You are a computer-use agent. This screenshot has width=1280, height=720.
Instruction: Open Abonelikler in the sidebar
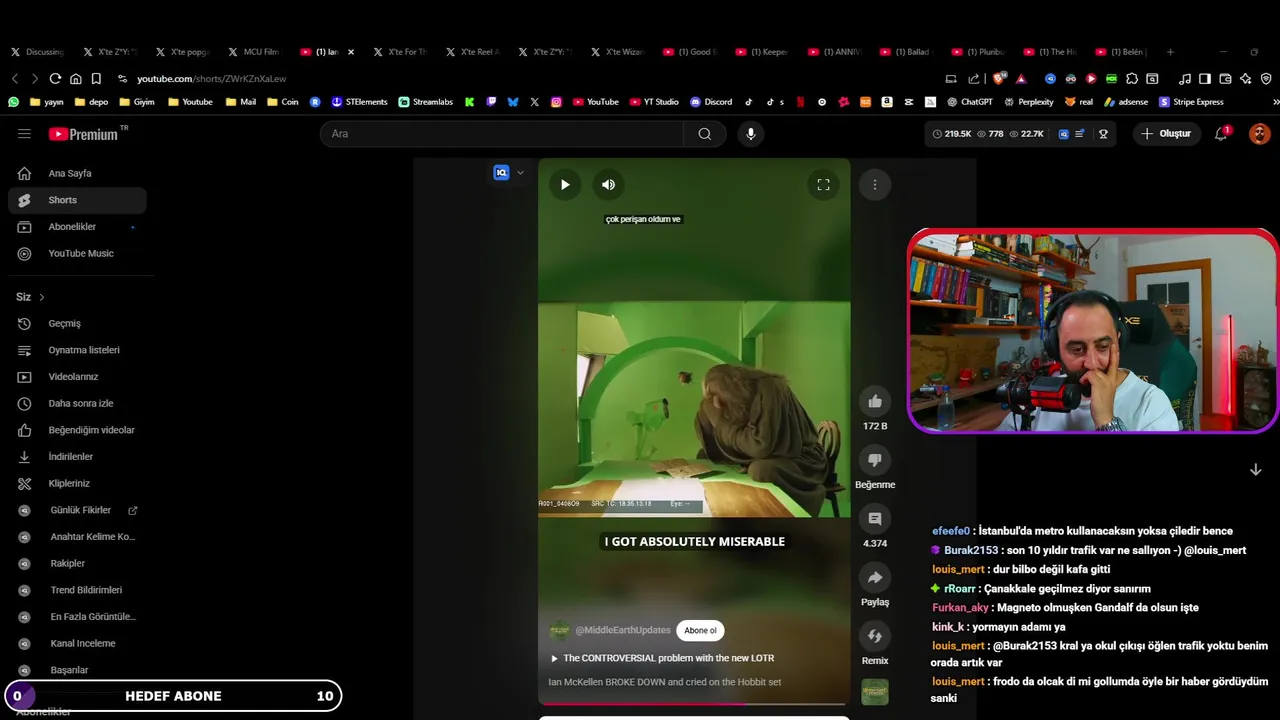click(77, 227)
